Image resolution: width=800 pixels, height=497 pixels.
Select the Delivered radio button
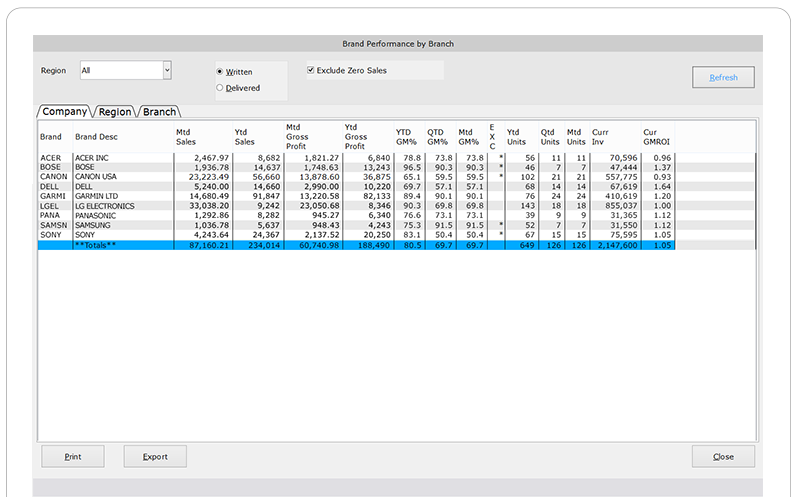coord(220,88)
